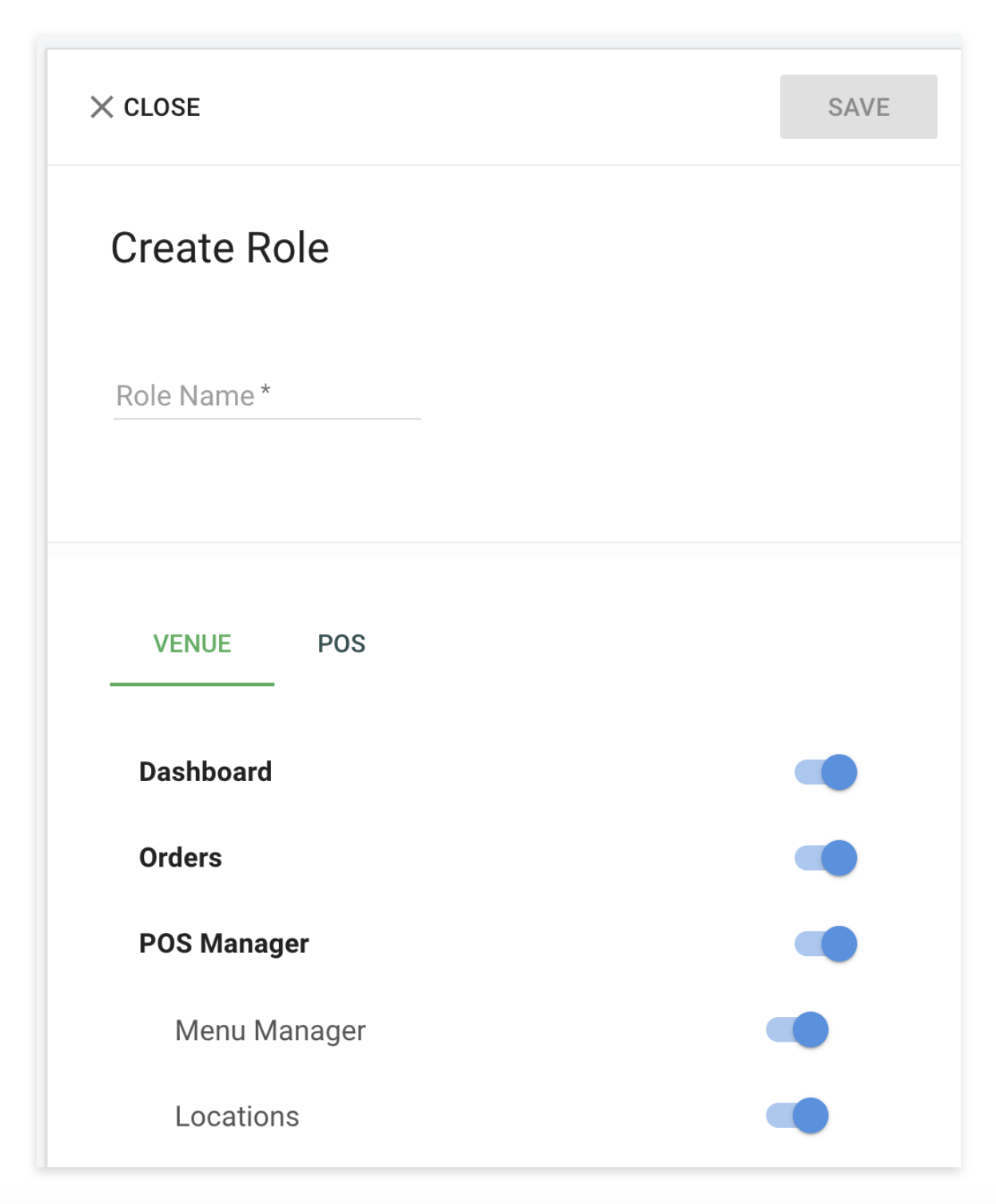The image size is (996, 1204).
Task: Click the SAVE button
Action: point(859,107)
